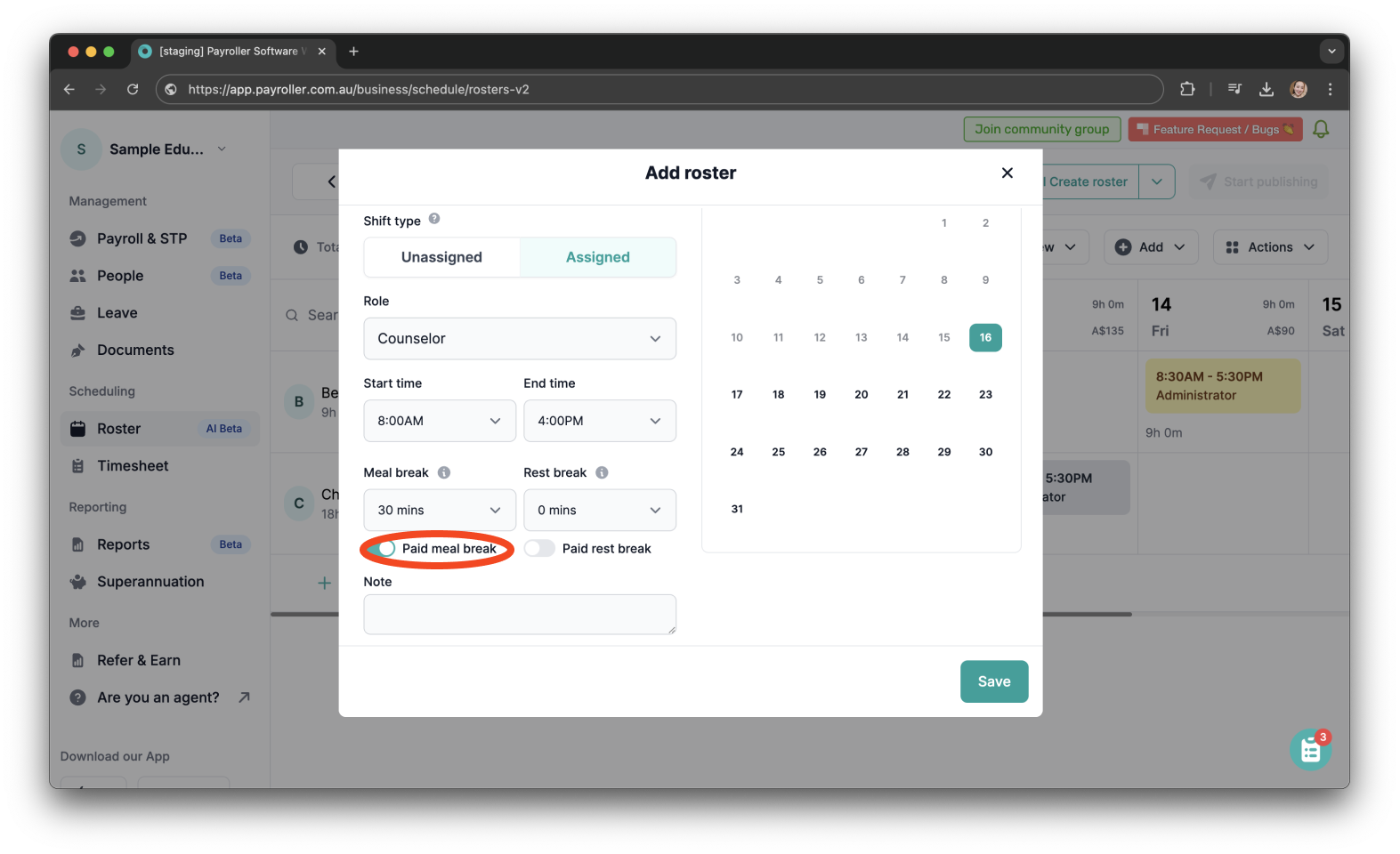Click Feature Request / Bugs button

(x=1215, y=129)
